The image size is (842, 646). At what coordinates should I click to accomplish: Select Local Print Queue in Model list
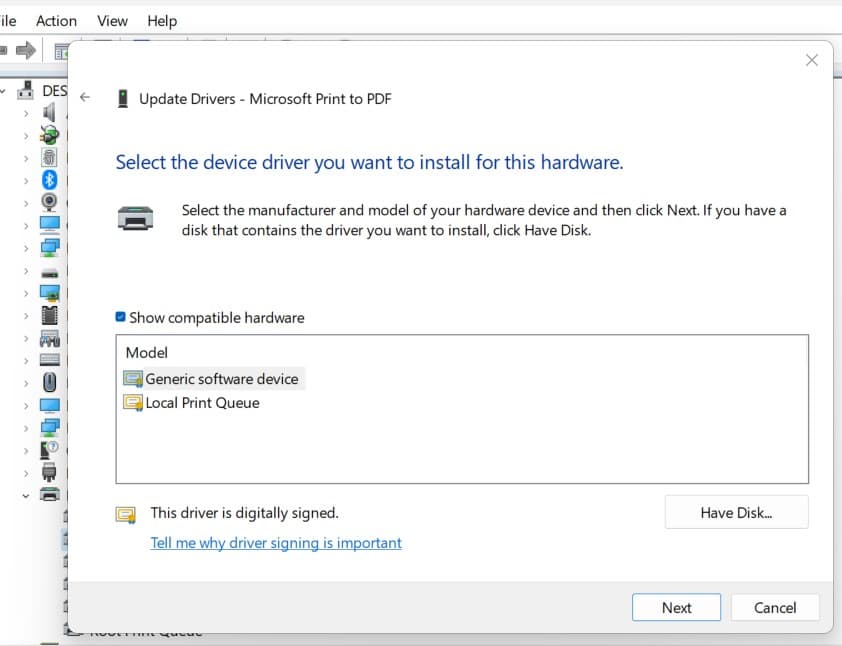[202, 403]
